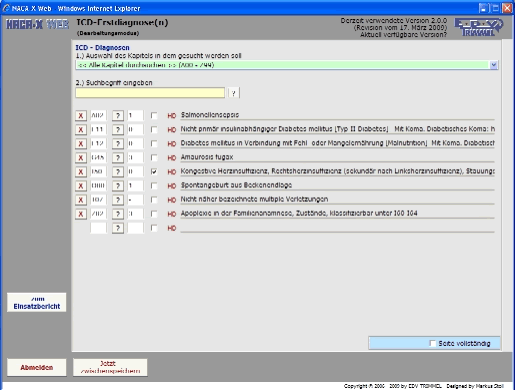Click the subcode field of empty last row
Image resolution: width=515 pixels, height=390 pixels.
tap(135, 228)
